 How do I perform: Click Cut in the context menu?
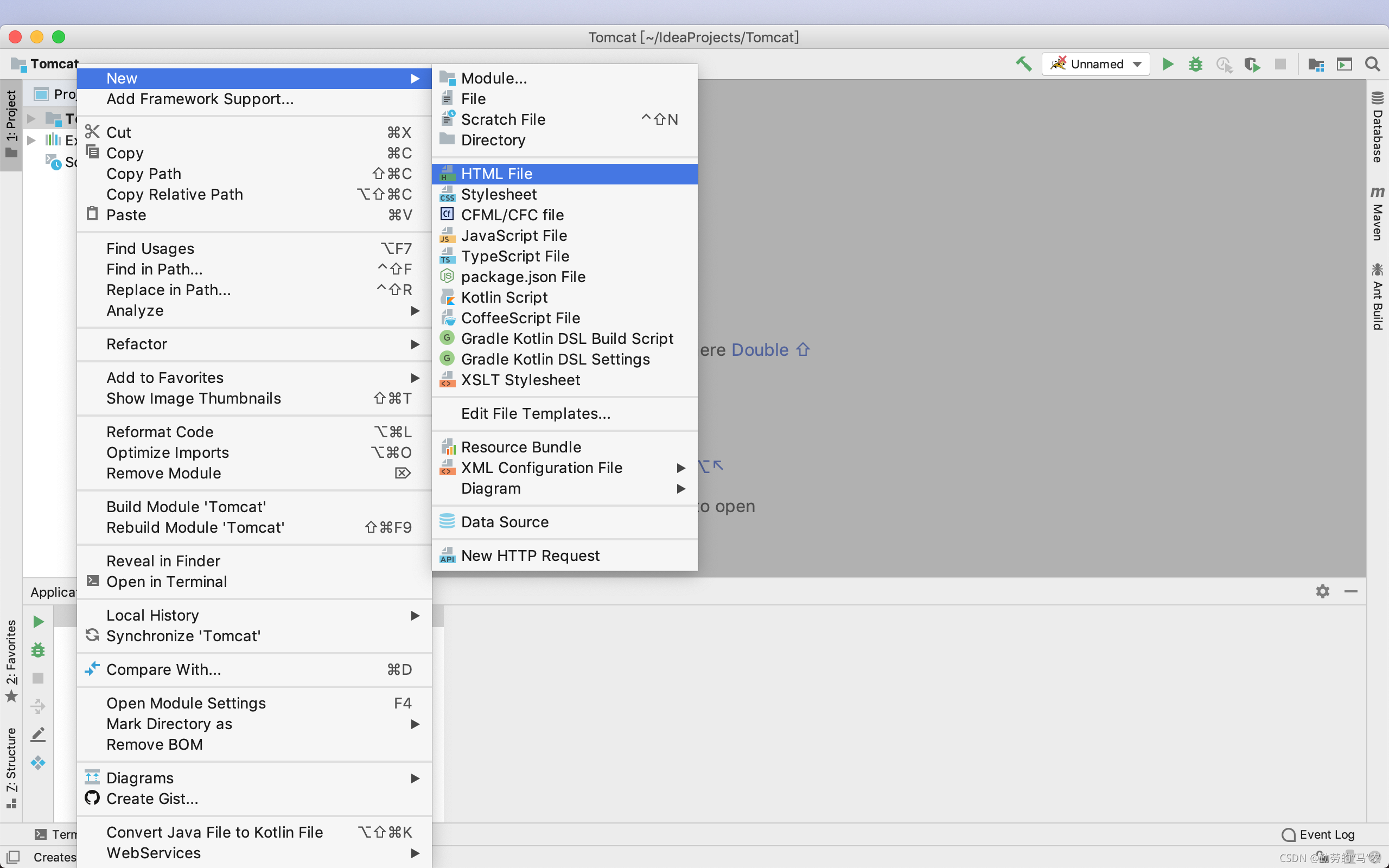point(254,132)
